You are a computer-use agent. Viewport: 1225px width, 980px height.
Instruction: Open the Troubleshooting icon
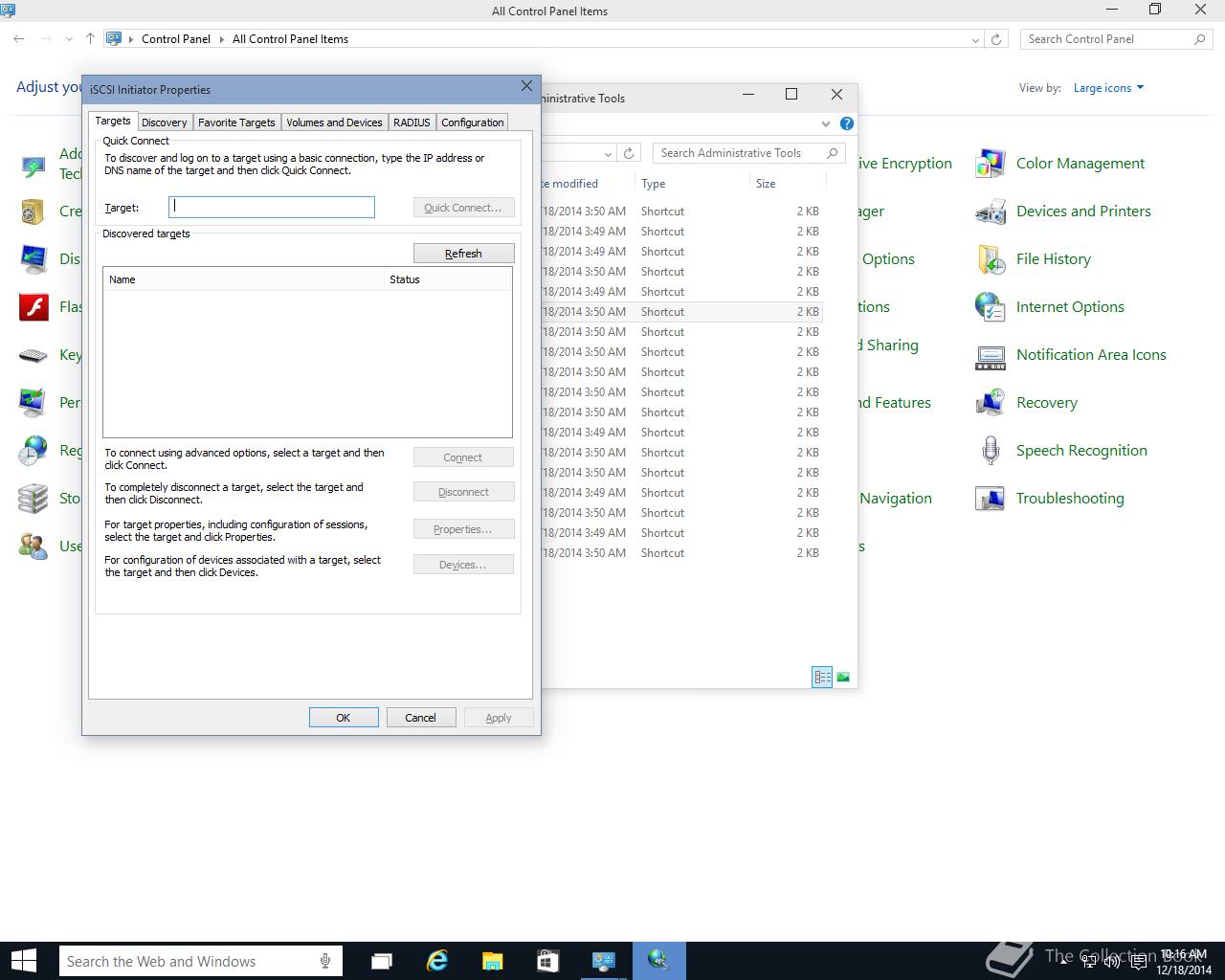[x=990, y=499]
